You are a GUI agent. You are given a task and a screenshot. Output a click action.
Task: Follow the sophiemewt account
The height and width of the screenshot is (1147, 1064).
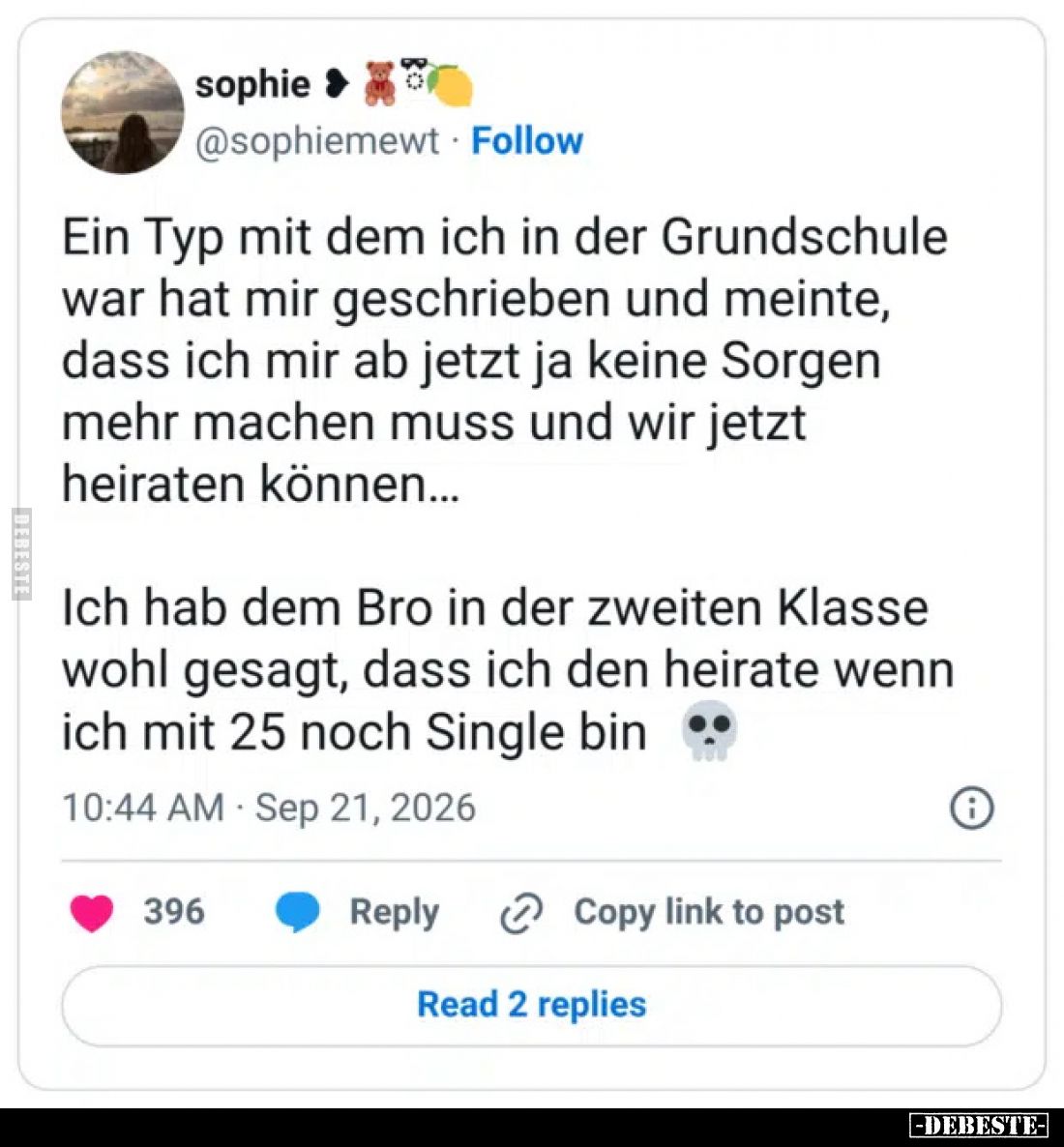point(527,140)
